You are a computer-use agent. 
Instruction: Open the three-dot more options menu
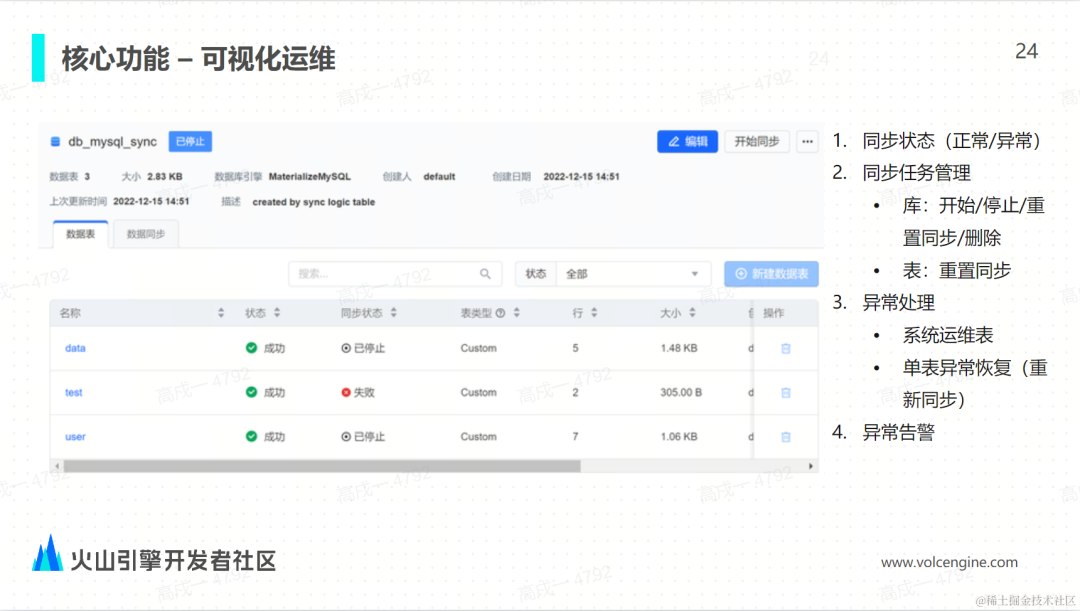point(807,141)
